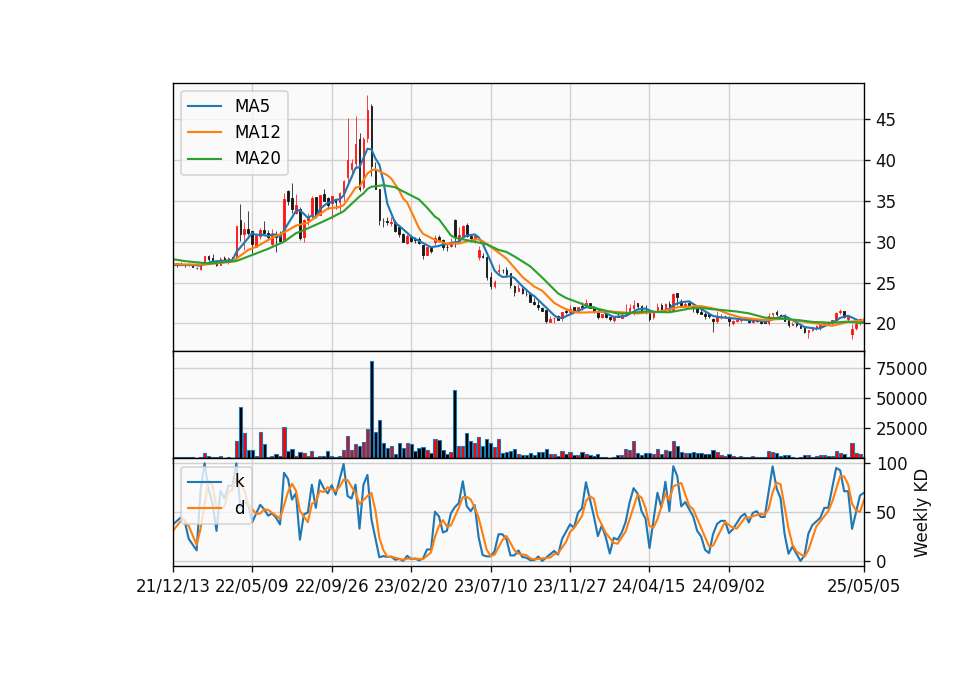Click the blue MA5 legend line sample
The width and height of the screenshot is (960, 690).
pyautogui.click(x=204, y=106)
